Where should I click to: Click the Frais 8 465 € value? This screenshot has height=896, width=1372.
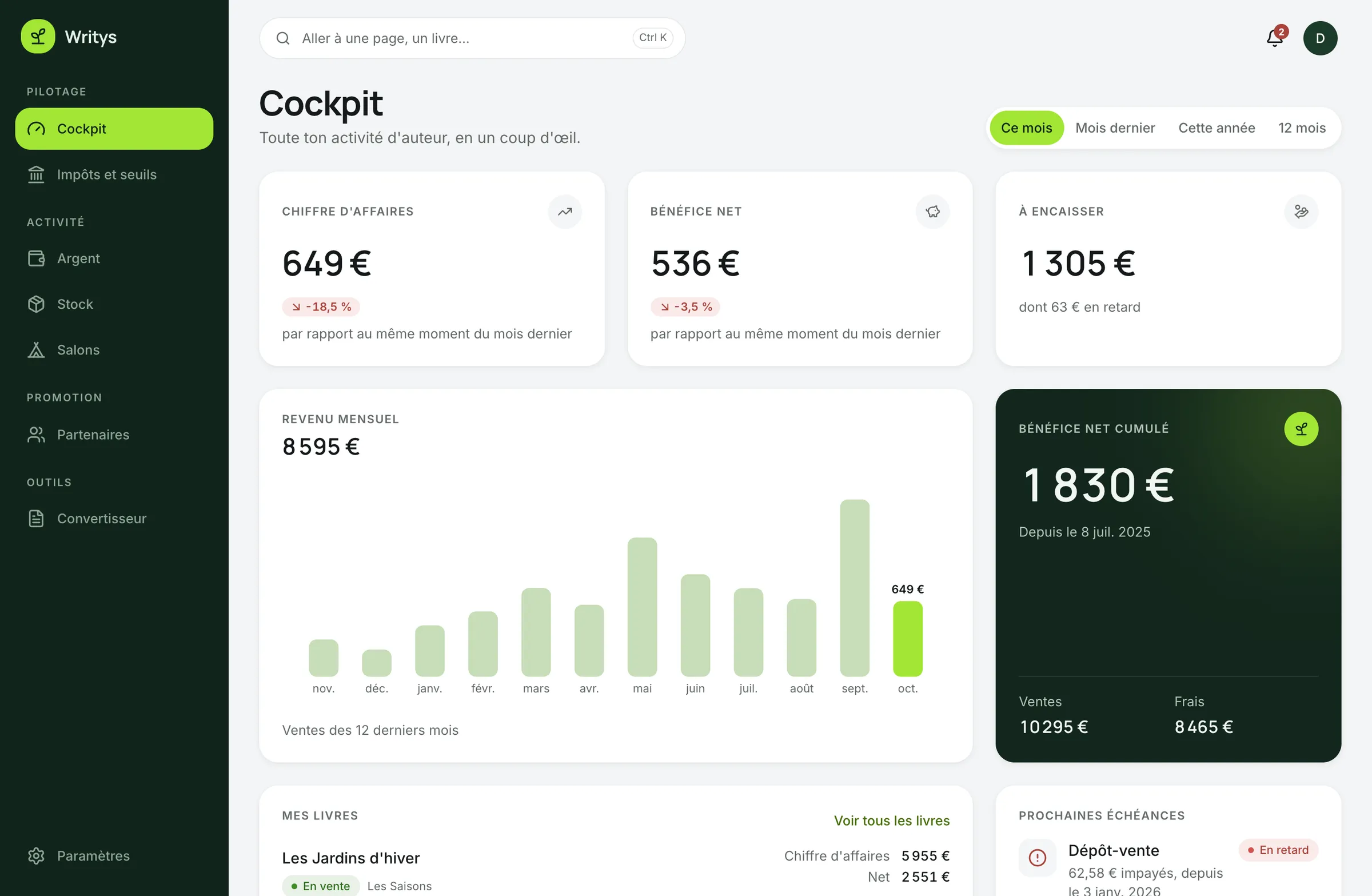click(1204, 727)
